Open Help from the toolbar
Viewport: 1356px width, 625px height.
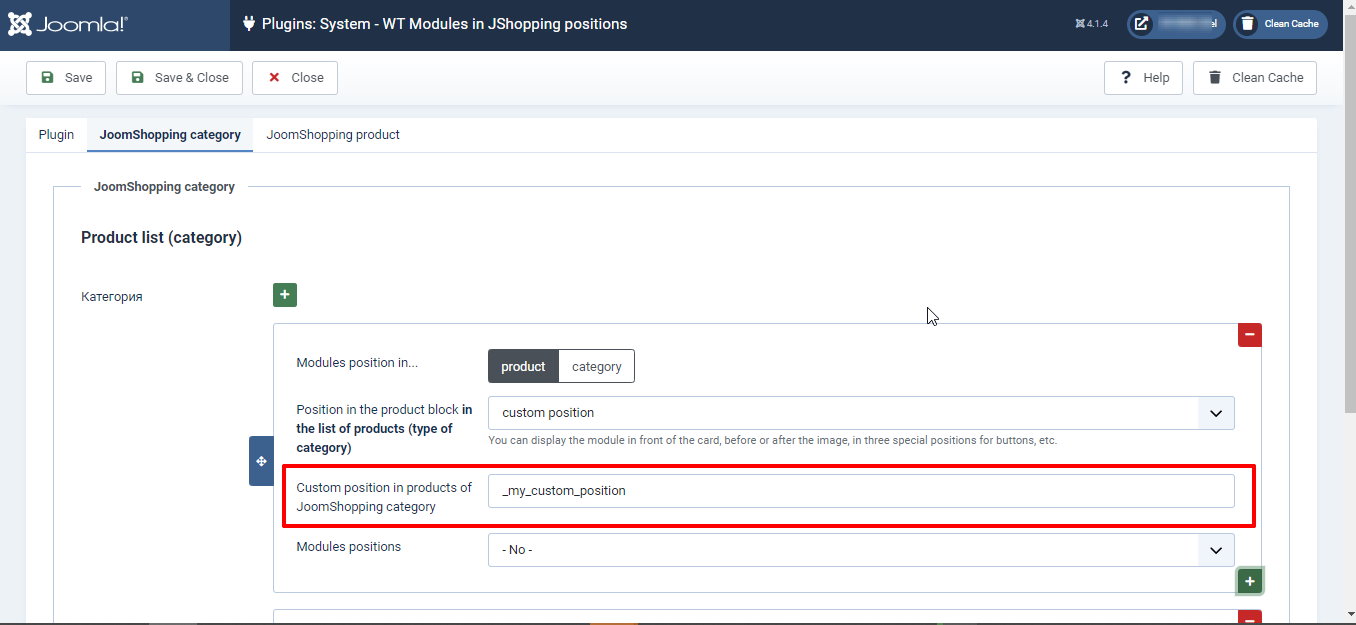(1143, 78)
